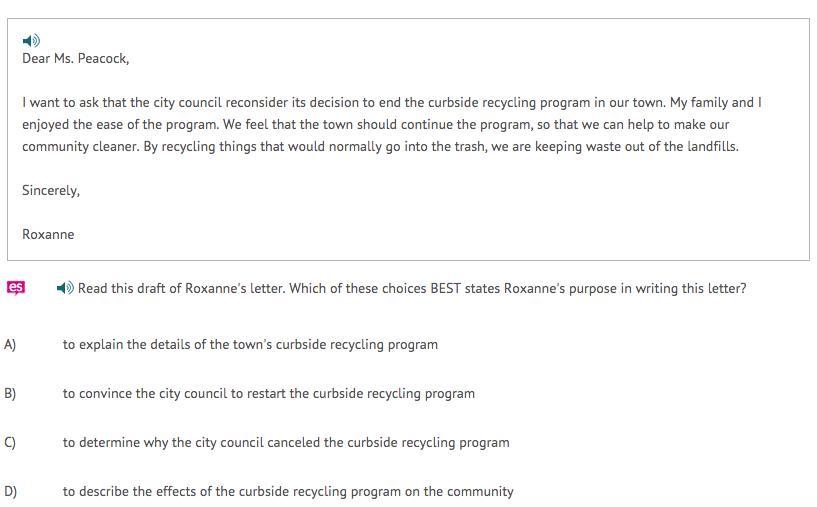817x507 pixels.
Task: Click the letter line starting 'community cleaner'
Action: [x=380, y=147]
